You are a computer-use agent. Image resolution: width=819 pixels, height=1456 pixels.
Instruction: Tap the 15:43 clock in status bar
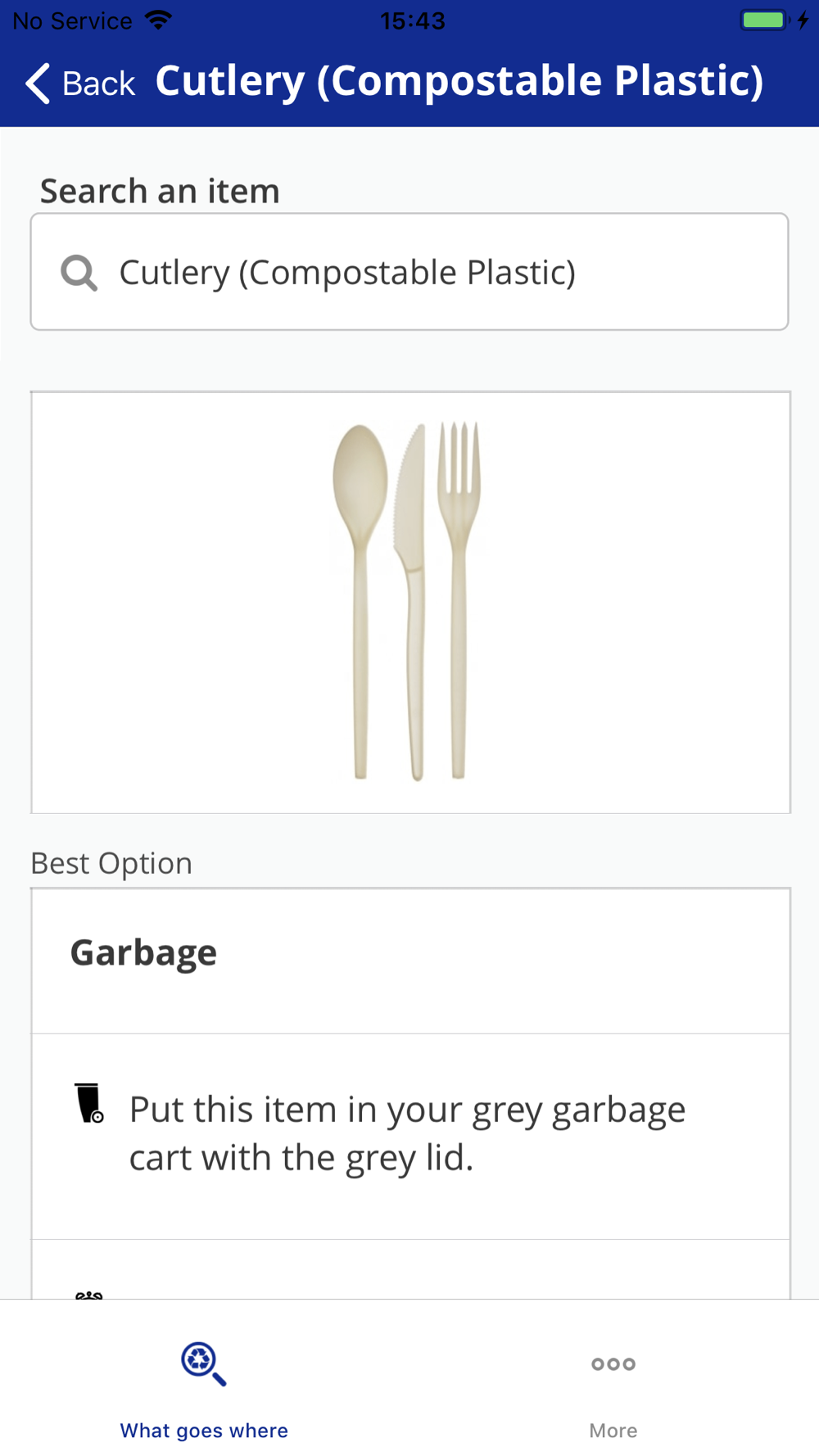(x=412, y=20)
